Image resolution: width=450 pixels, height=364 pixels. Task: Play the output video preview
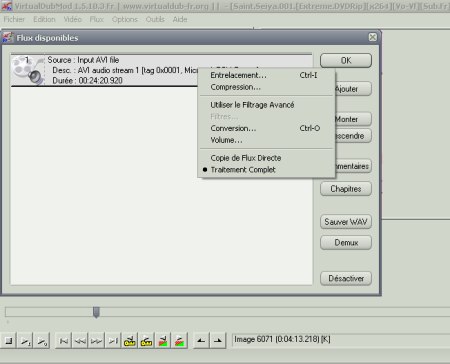[42, 341]
